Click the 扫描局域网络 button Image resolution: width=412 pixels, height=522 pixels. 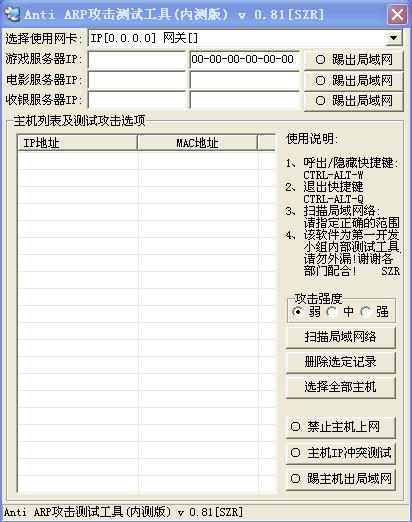[x=340, y=337]
